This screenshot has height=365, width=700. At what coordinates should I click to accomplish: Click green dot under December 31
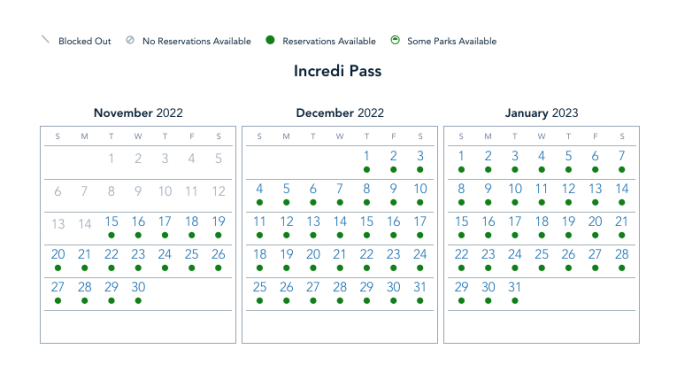click(420, 301)
